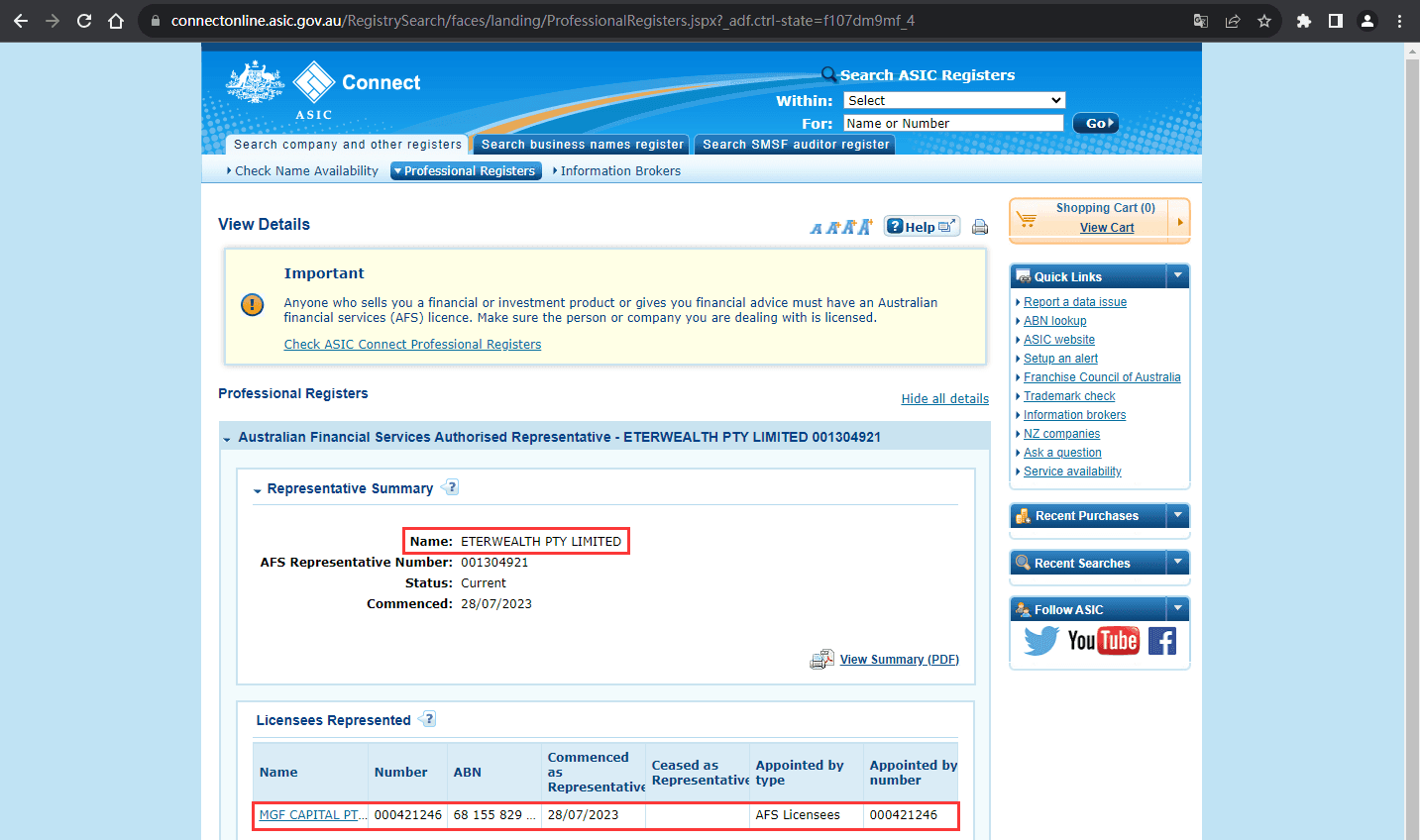Open Search SMSF auditor register tab
Screen dimensions: 1420x840
pyautogui.click(x=796, y=145)
